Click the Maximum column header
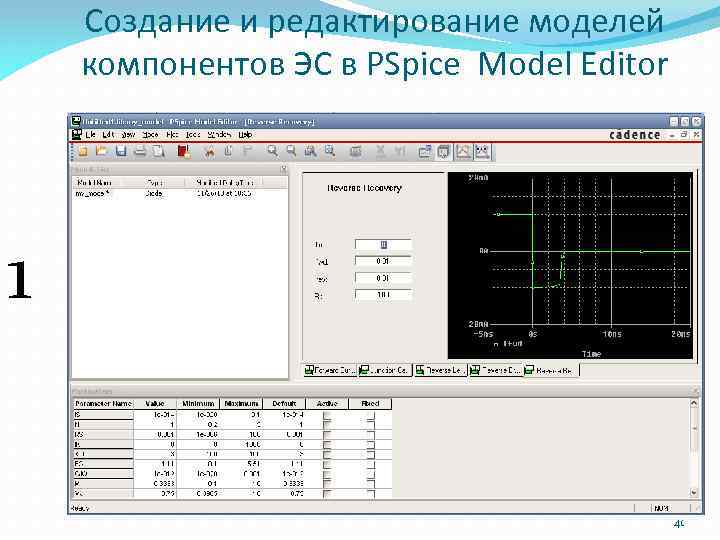 [x=241, y=404]
